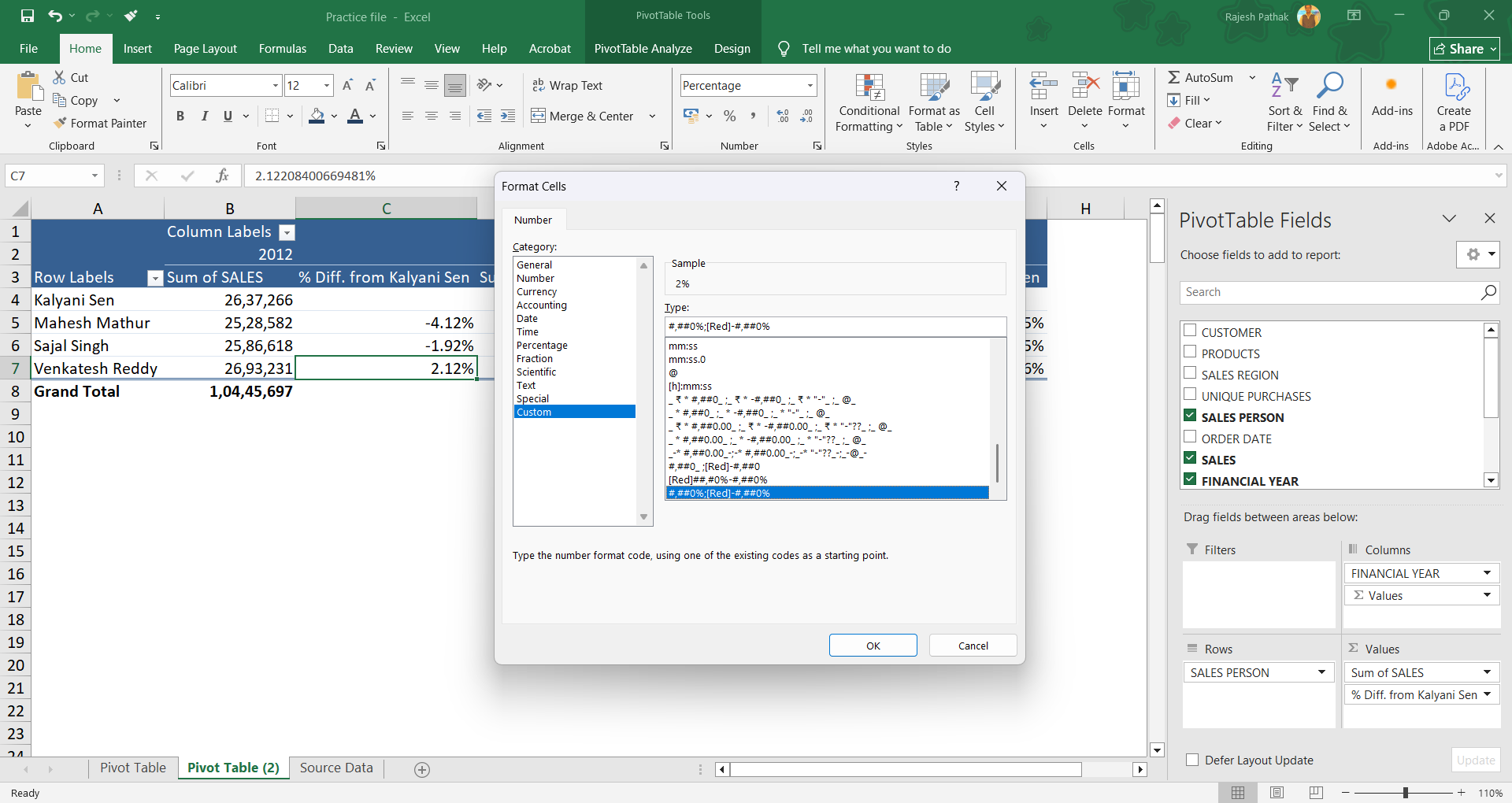The width and height of the screenshot is (1512, 803).
Task: Switch to the PivotTable Analyze tab
Action: [x=643, y=49]
